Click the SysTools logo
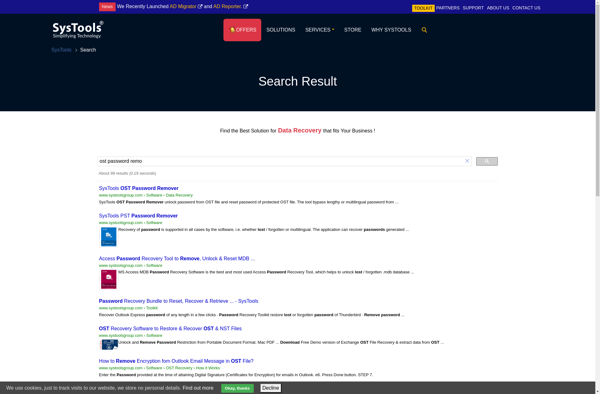The width and height of the screenshot is (600, 394). tap(78, 30)
